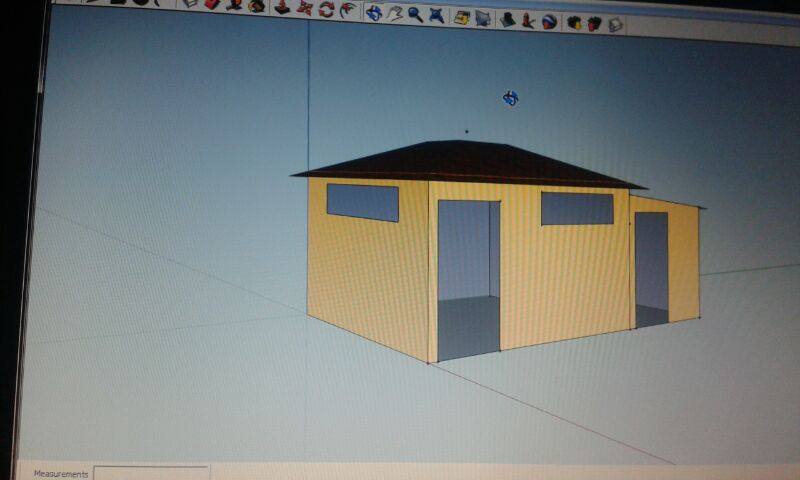Select the Rotate tool
Screen dimensions: 800x480
point(326,9)
